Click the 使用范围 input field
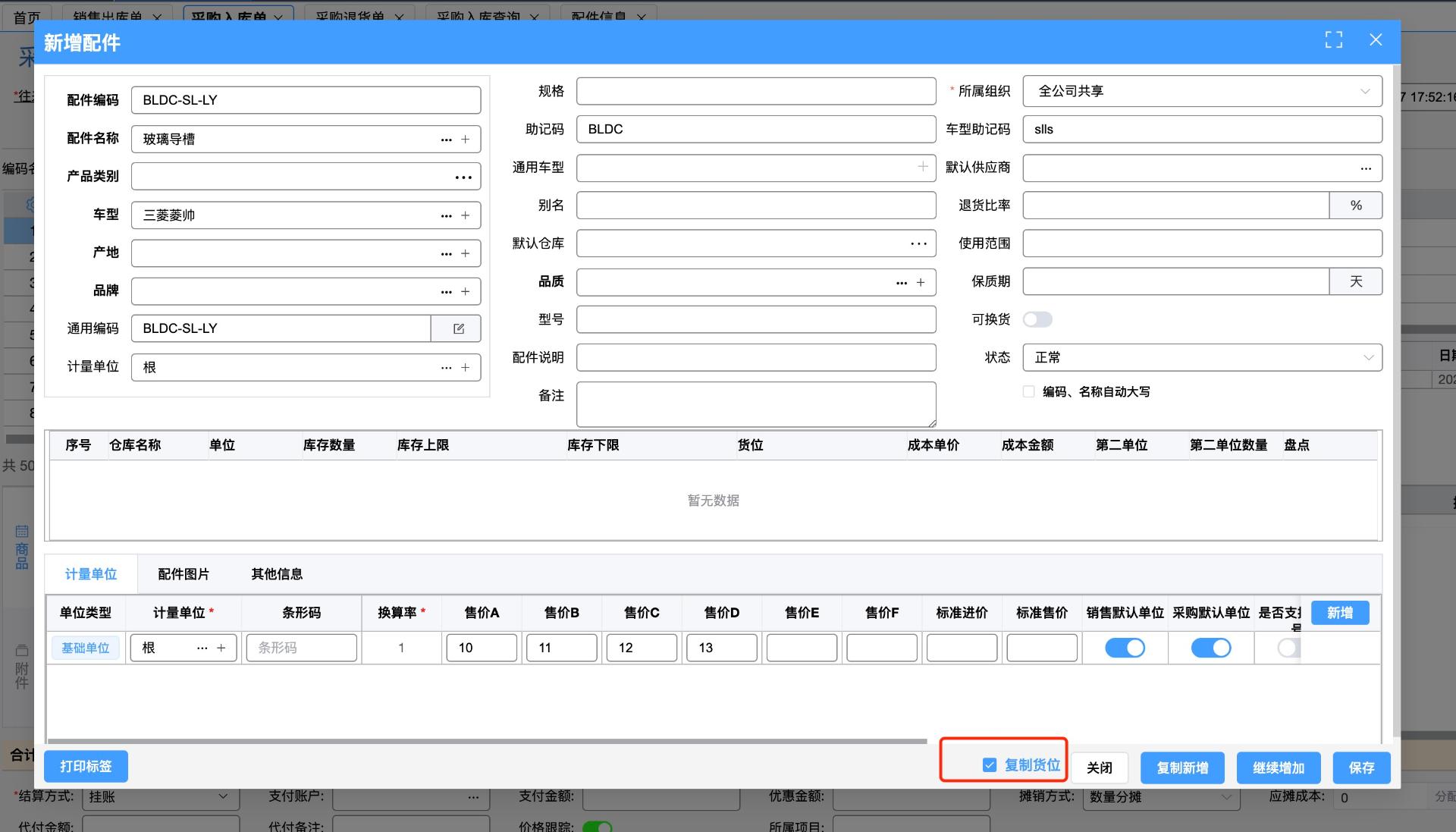Image resolution: width=1456 pixels, height=832 pixels. tap(1203, 243)
